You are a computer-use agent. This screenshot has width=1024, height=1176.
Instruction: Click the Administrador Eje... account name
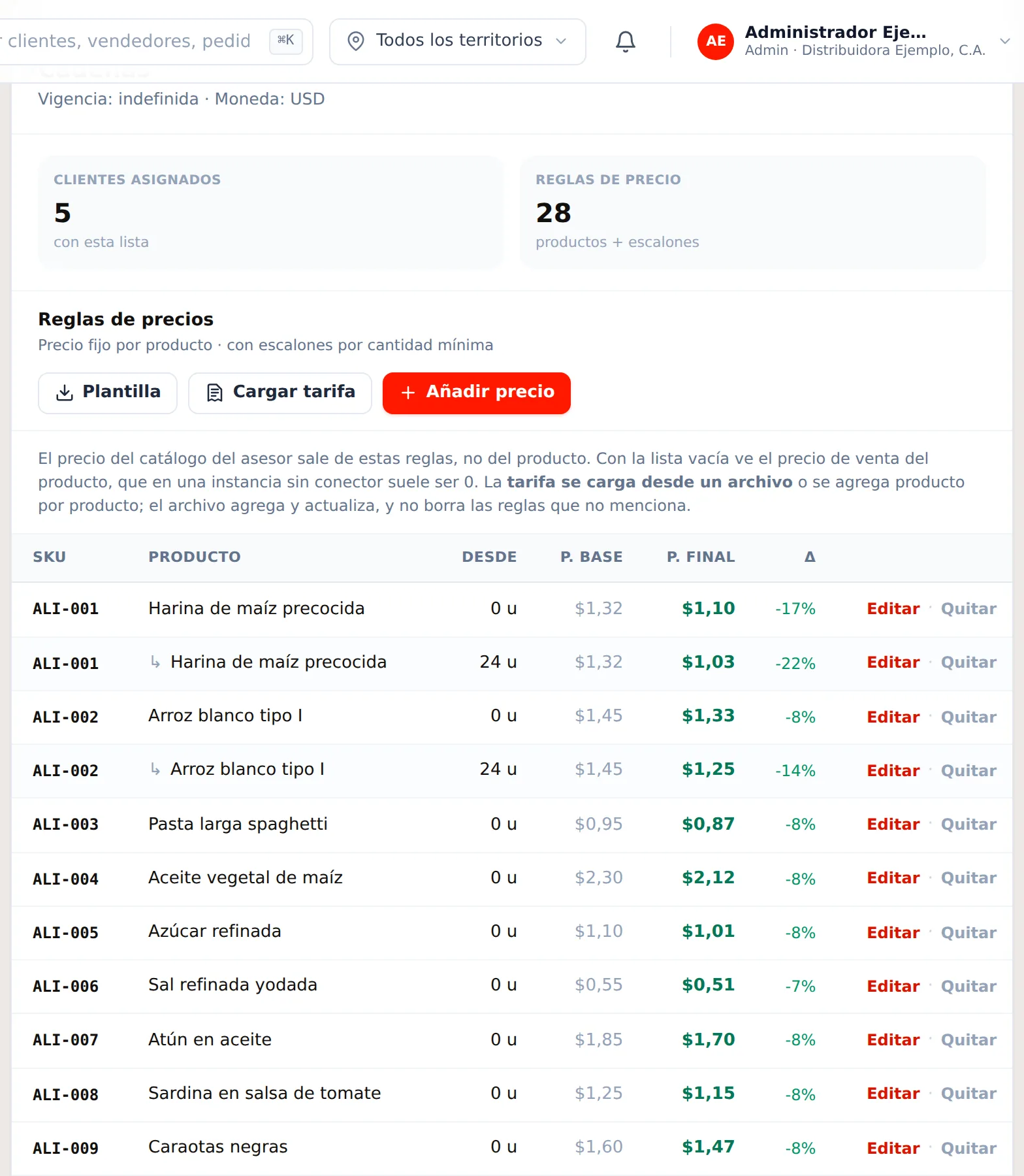[x=836, y=32]
